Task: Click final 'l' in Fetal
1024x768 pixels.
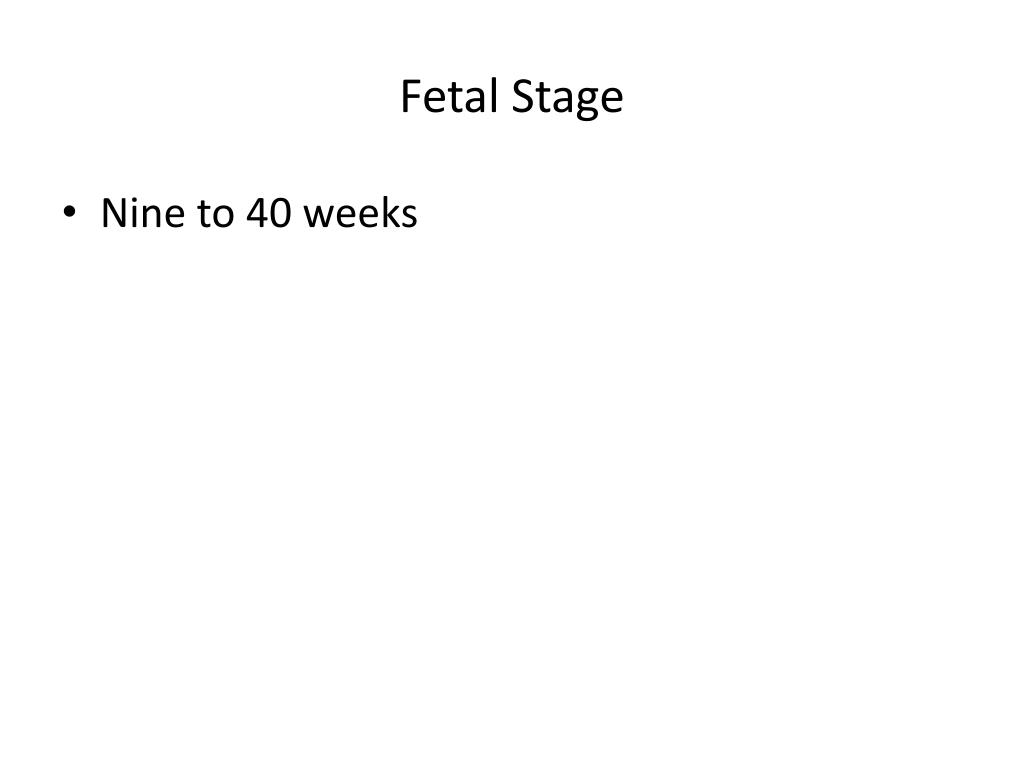Action: tap(493, 96)
